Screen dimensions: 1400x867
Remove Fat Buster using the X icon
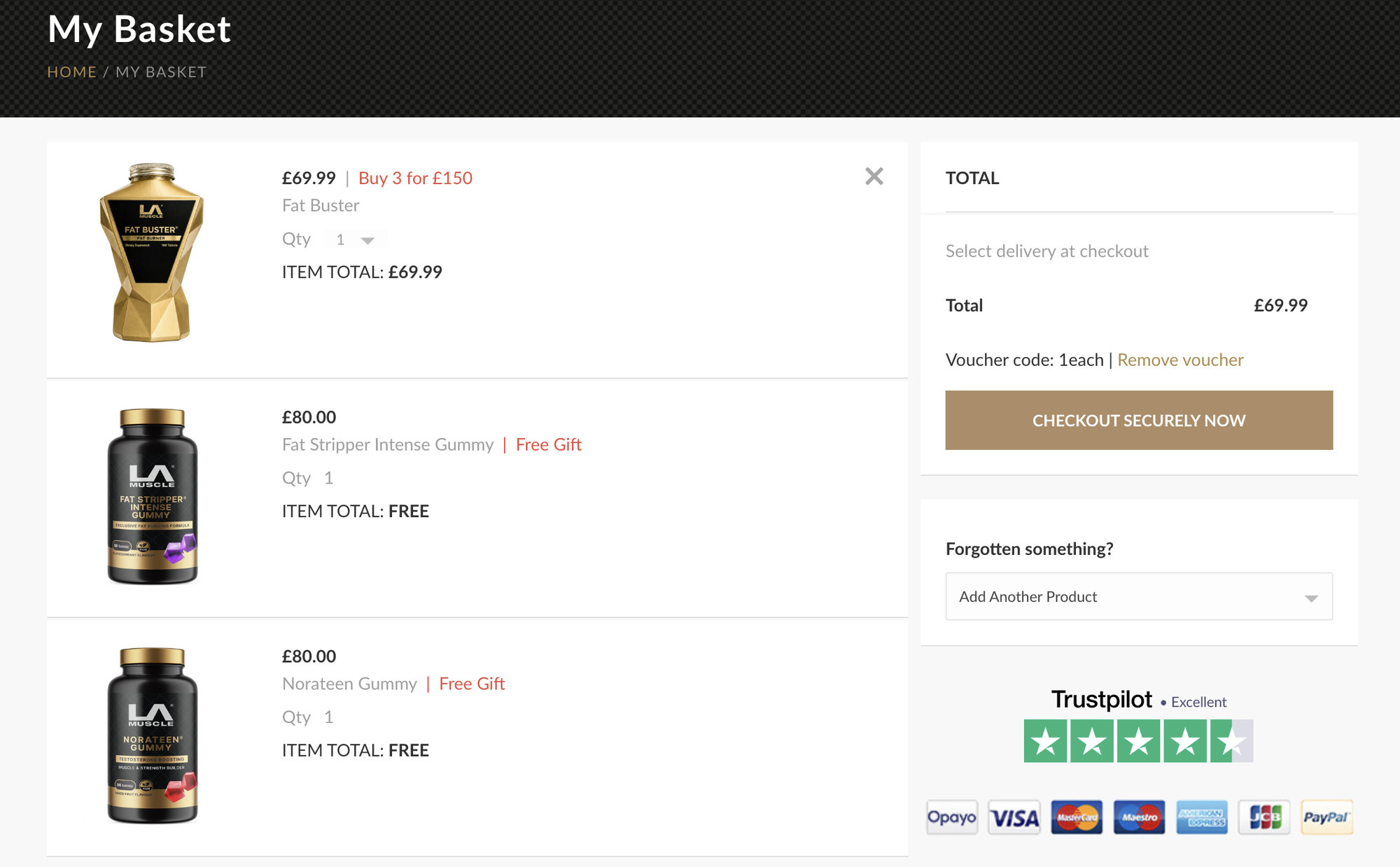click(874, 176)
